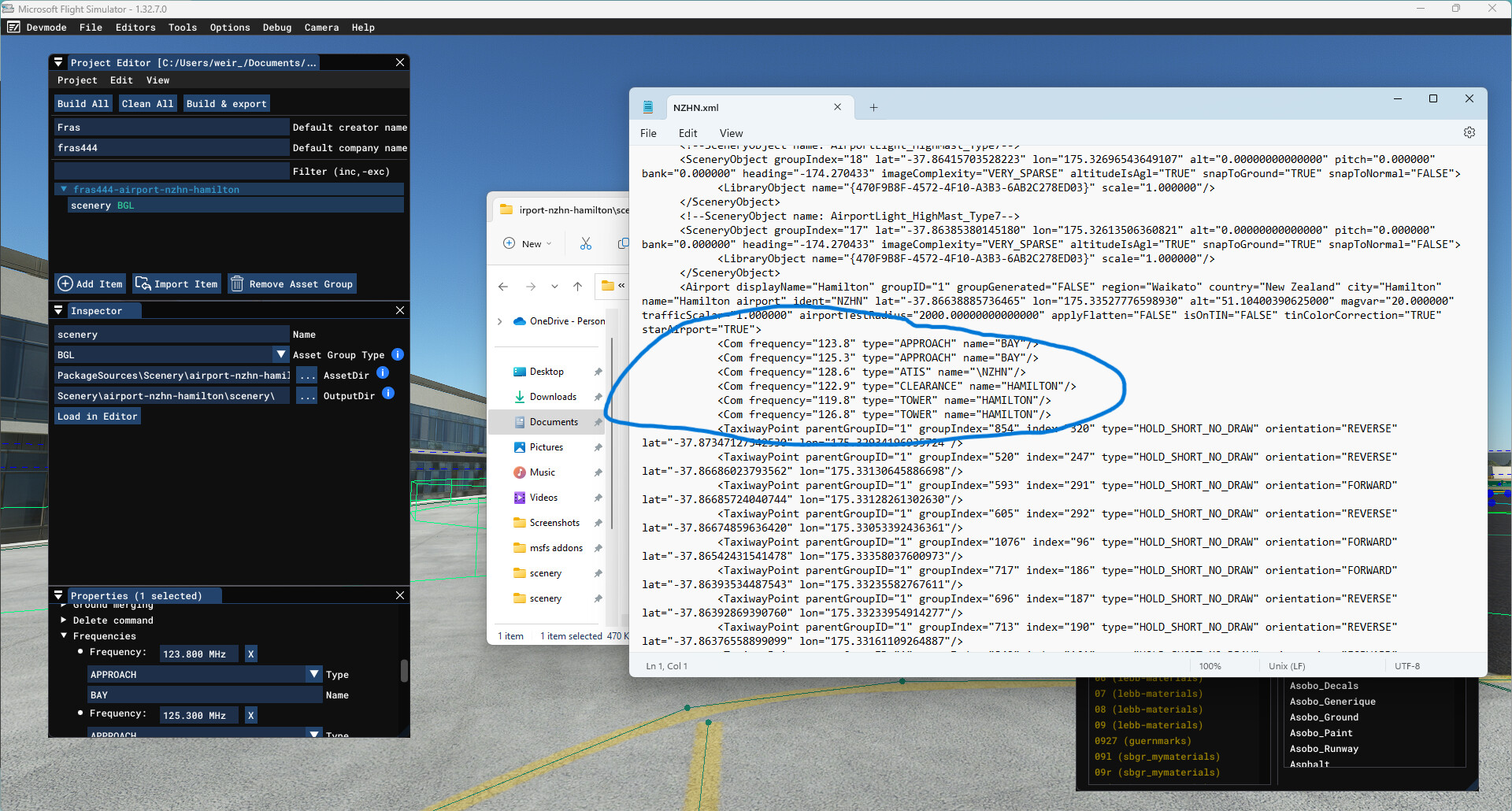The width and height of the screenshot is (1512, 811).
Task: Click the OutputDir info icon
Action: 388,394
